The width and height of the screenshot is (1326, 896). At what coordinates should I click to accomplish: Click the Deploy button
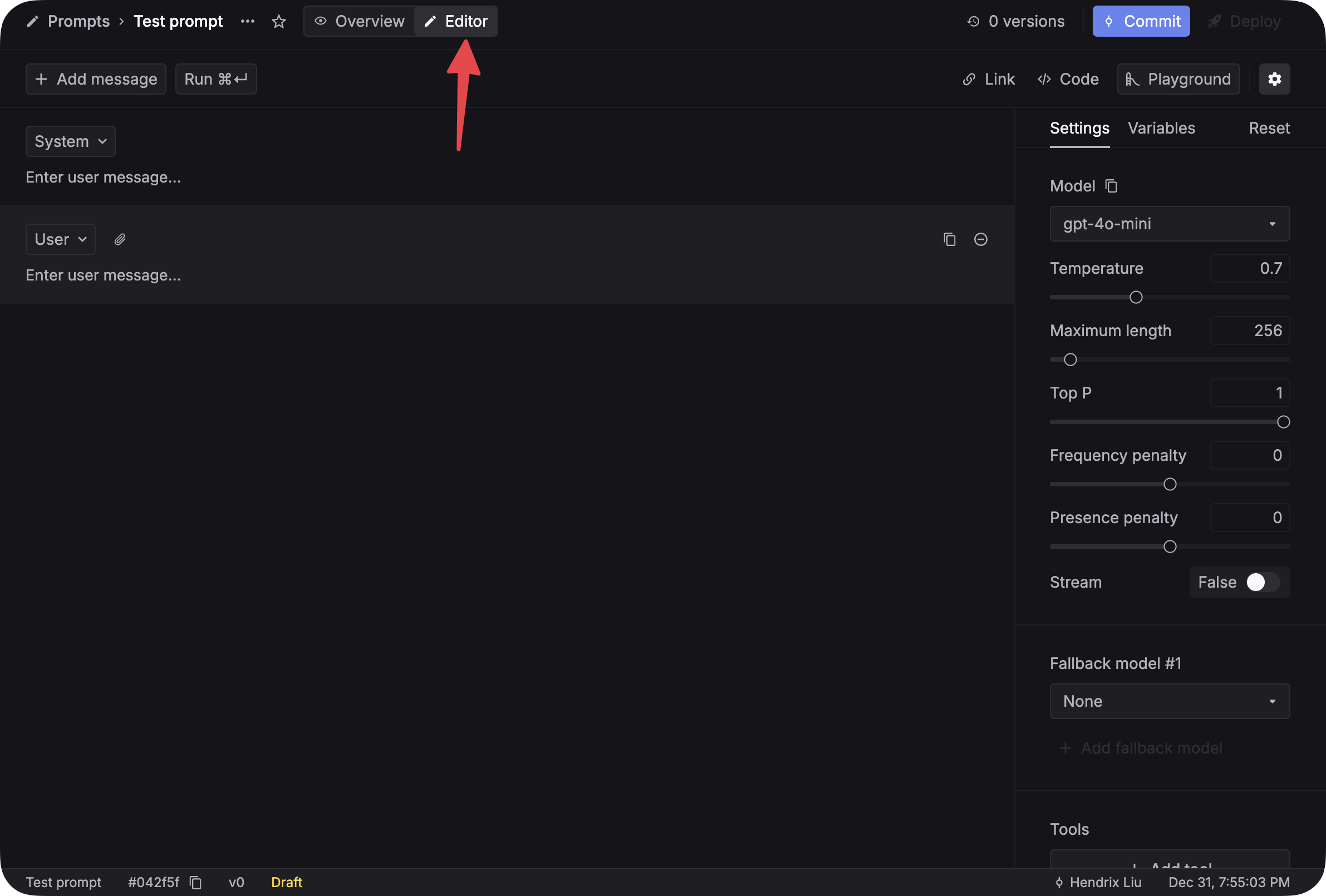click(x=1244, y=21)
